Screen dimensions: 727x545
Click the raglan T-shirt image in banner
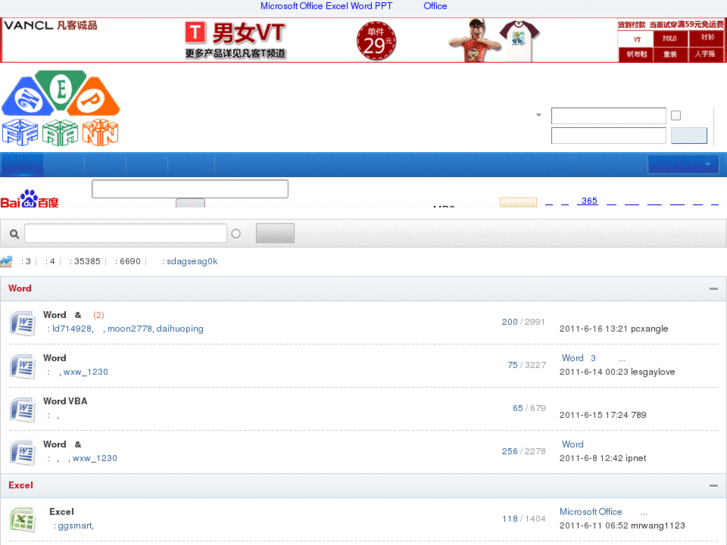tap(519, 41)
